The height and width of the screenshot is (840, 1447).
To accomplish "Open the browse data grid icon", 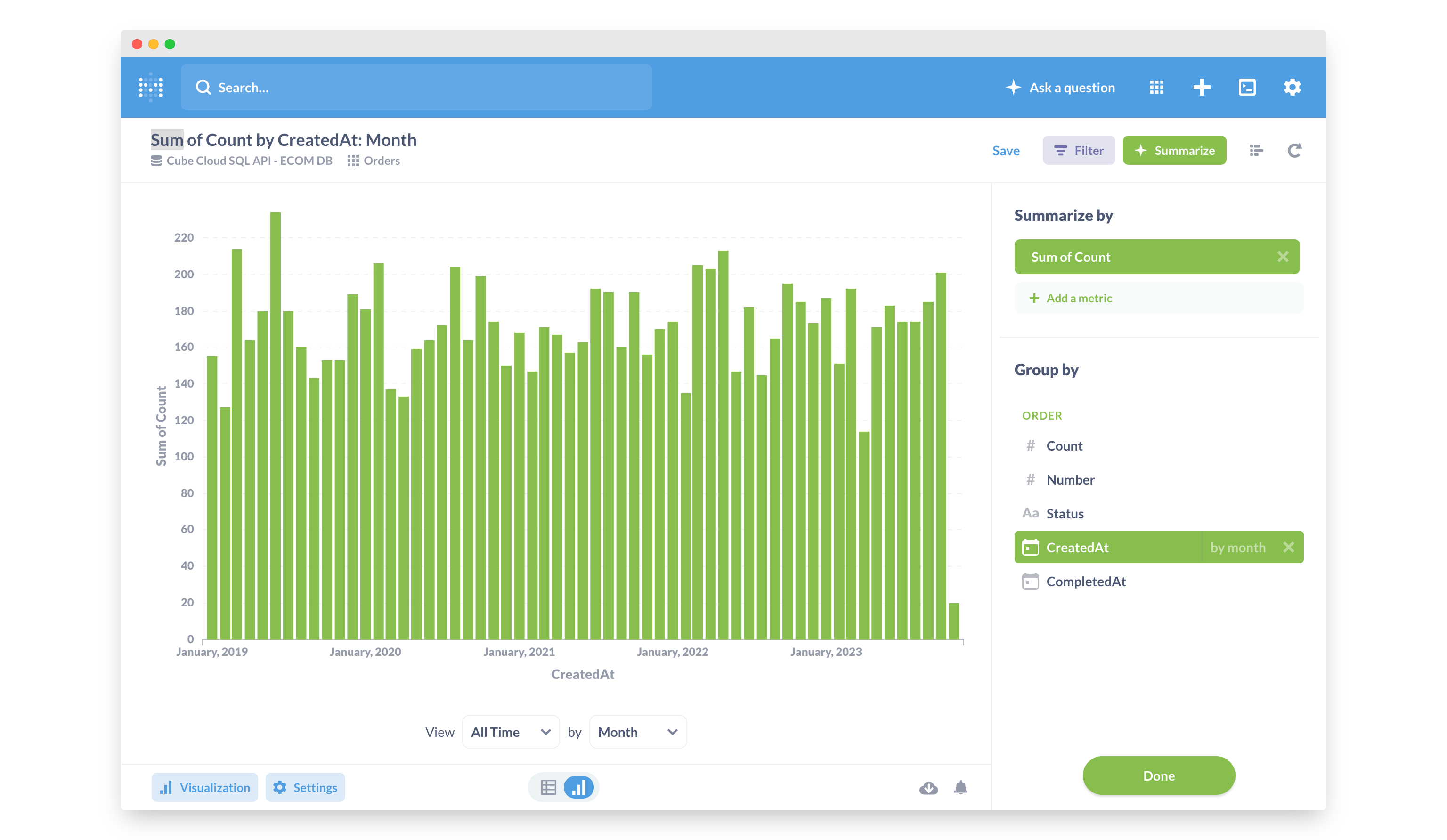I will coord(1156,87).
